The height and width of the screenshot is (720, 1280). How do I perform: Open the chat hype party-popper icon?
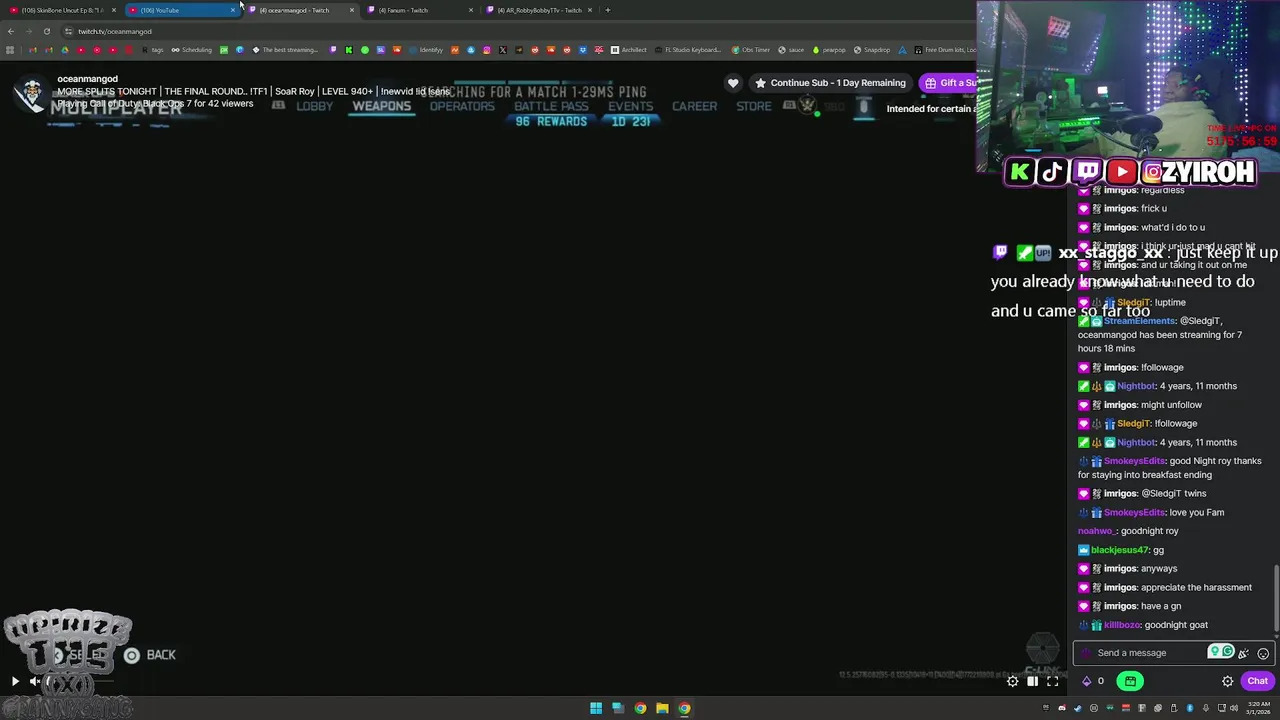point(1243,653)
